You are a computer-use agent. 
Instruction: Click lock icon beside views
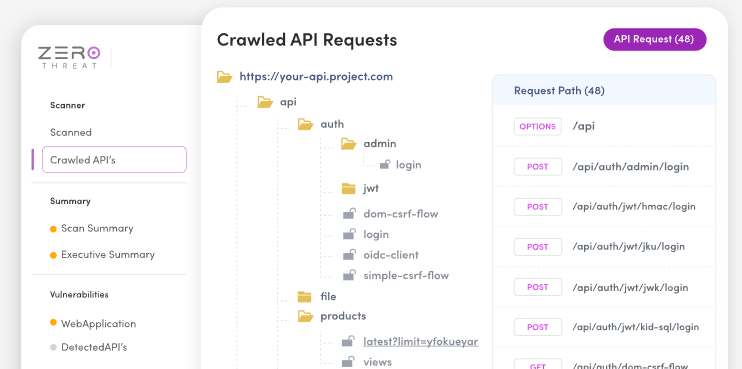(x=348, y=362)
